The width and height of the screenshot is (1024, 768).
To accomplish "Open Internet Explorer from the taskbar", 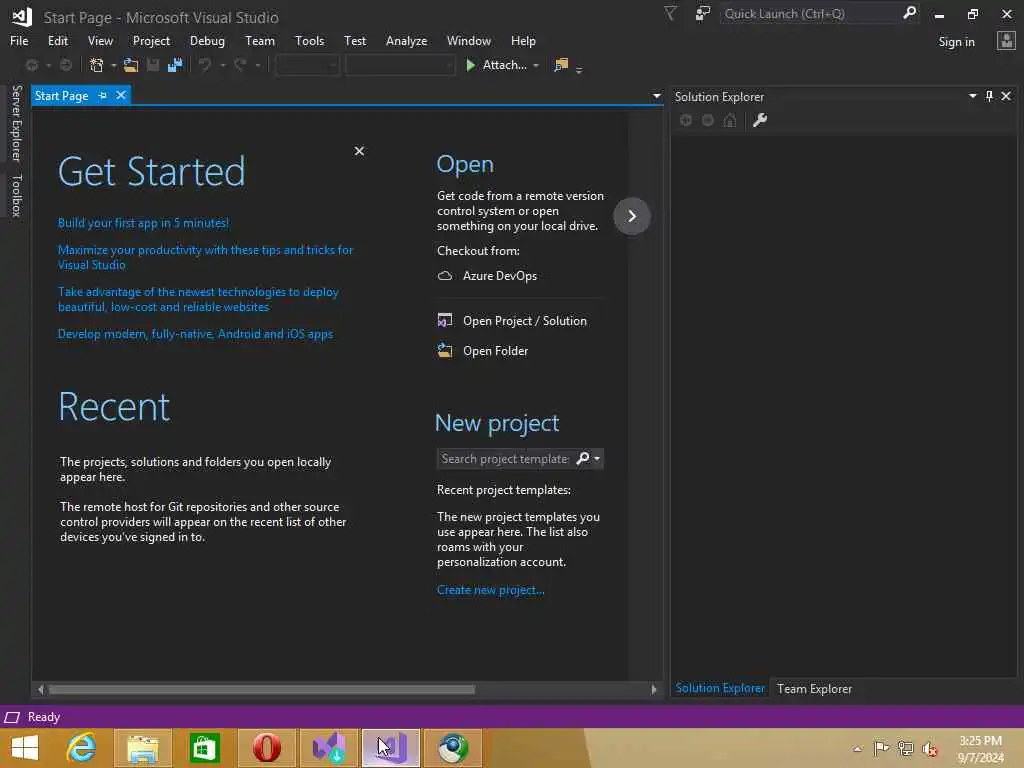I will click(x=82, y=748).
